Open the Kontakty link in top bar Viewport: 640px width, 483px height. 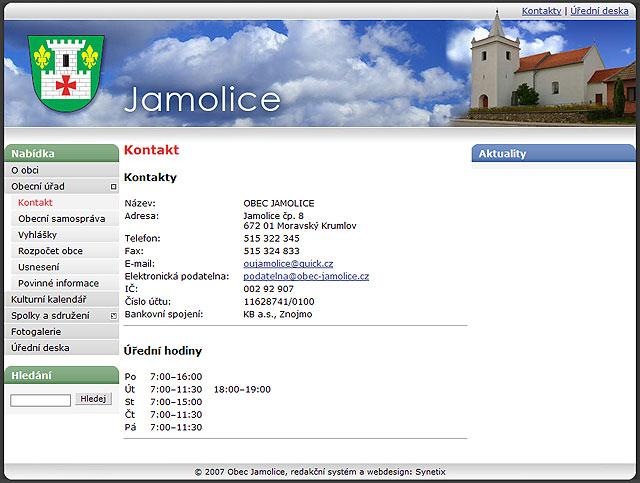[541, 11]
